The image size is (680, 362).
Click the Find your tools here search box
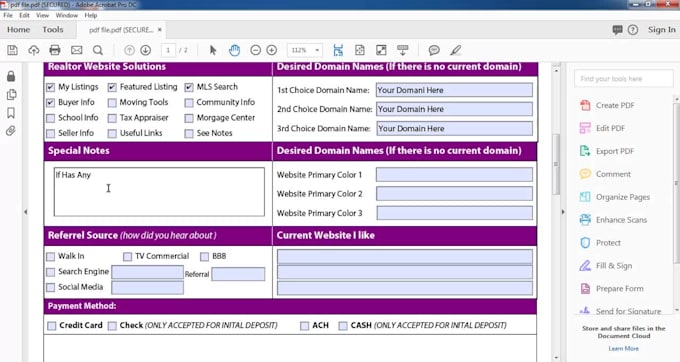pyautogui.click(x=624, y=79)
